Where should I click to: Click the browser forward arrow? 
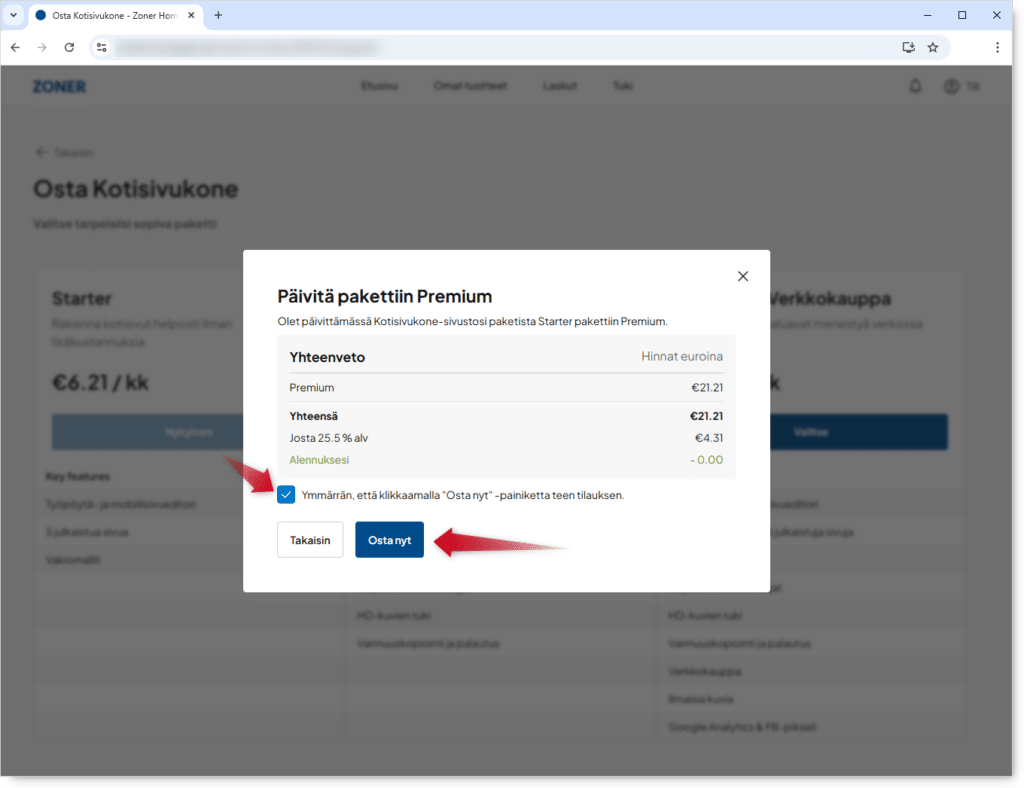(x=42, y=47)
